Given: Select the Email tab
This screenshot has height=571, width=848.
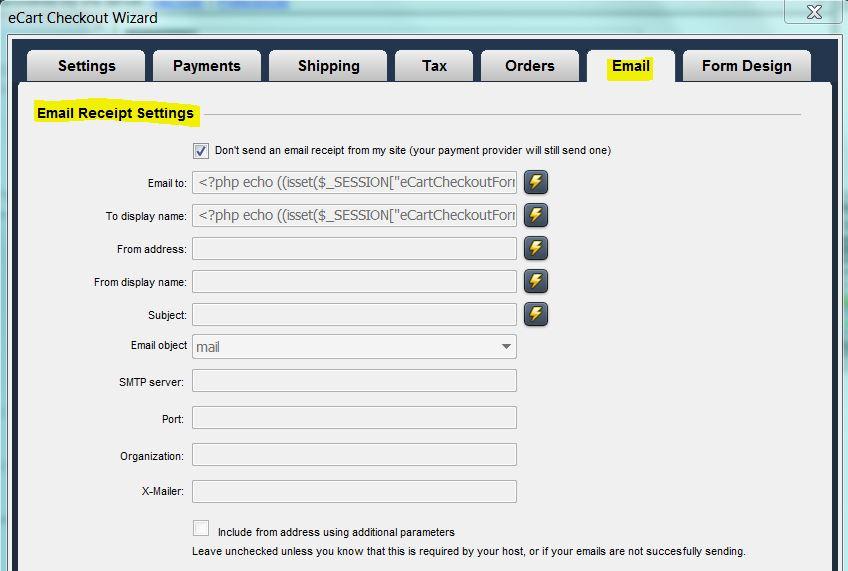Looking at the screenshot, I should pyautogui.click(x=631, y=66).
